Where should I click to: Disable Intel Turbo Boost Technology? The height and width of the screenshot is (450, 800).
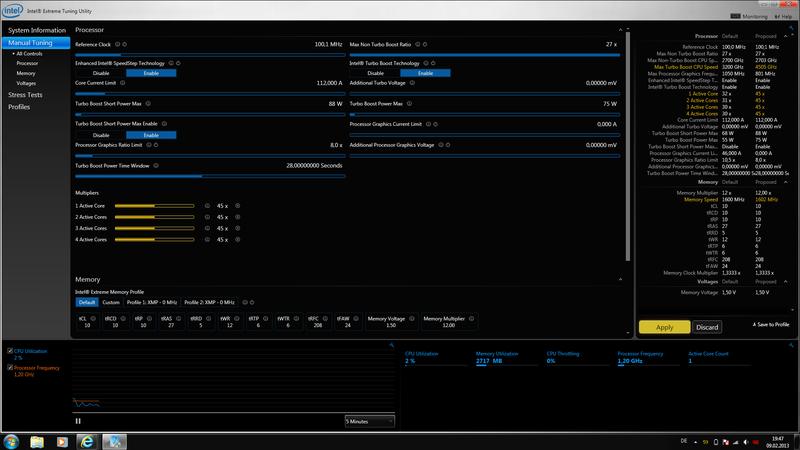[376, 73]
